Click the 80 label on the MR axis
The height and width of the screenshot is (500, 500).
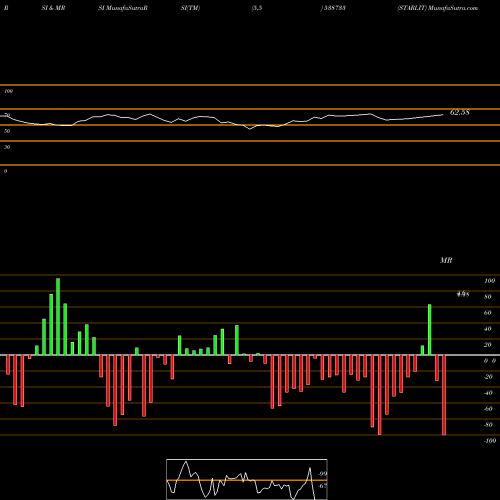click(488, 297)
